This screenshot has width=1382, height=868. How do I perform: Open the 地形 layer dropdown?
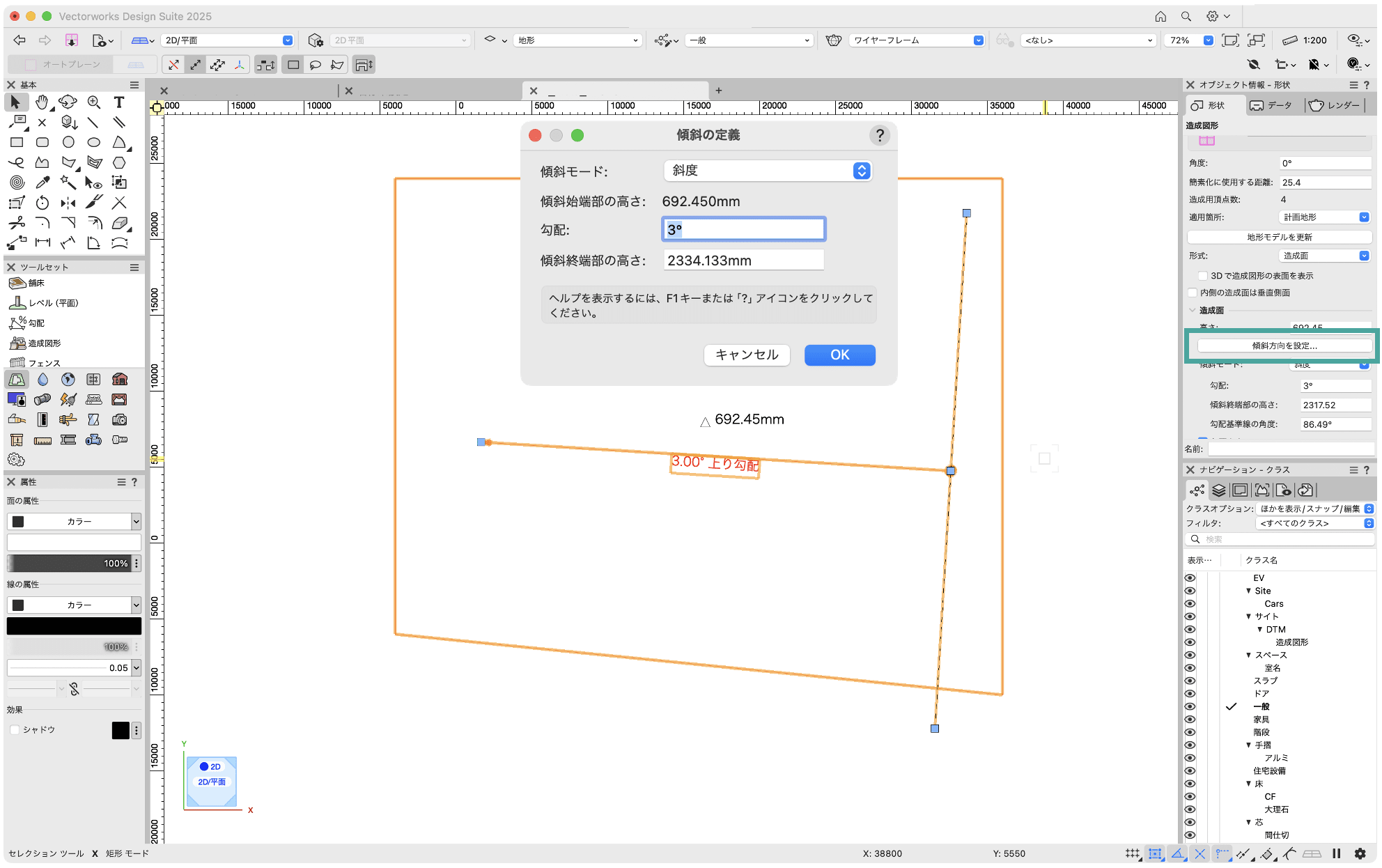coord(577,40)
